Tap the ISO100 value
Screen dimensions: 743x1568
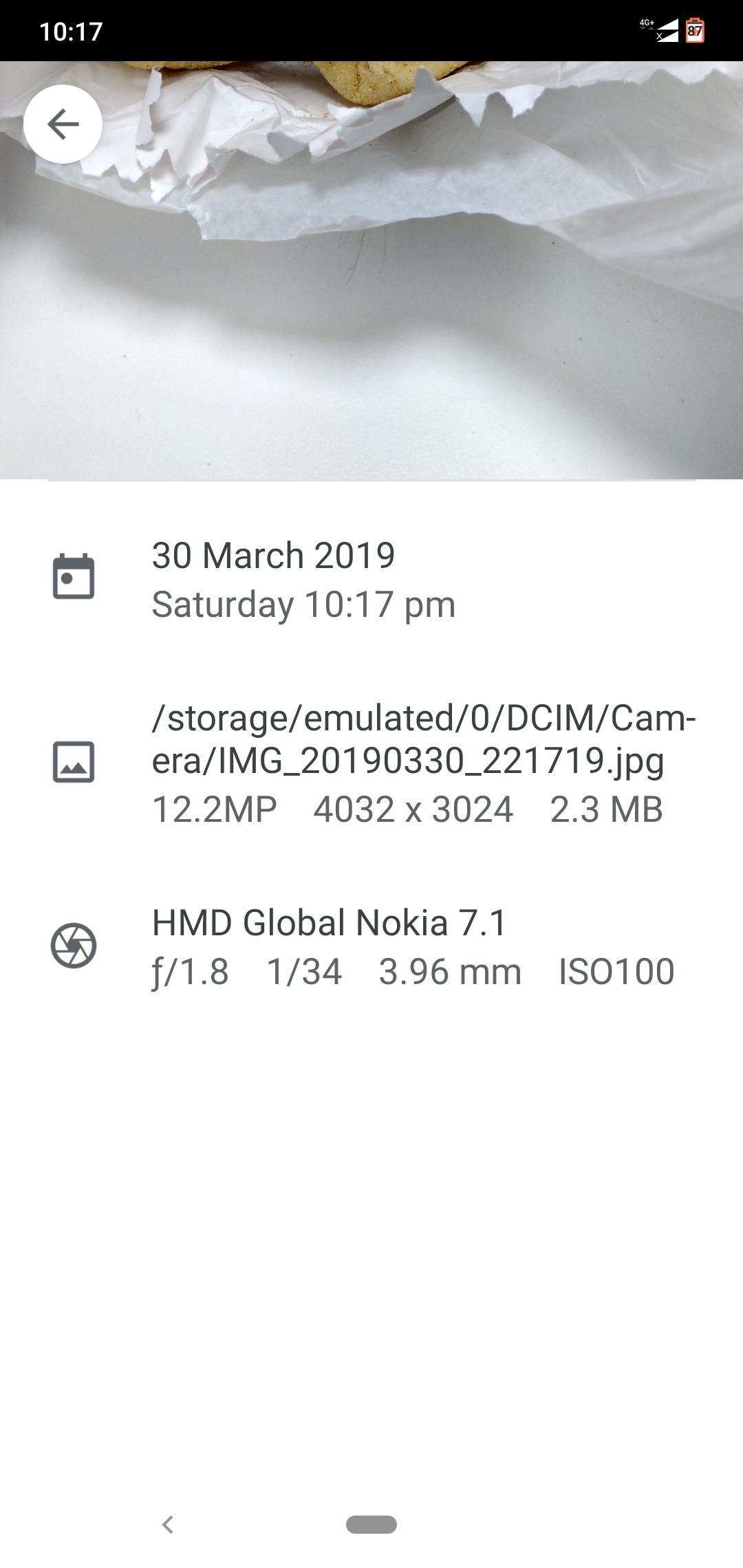[x=616, y=972]
